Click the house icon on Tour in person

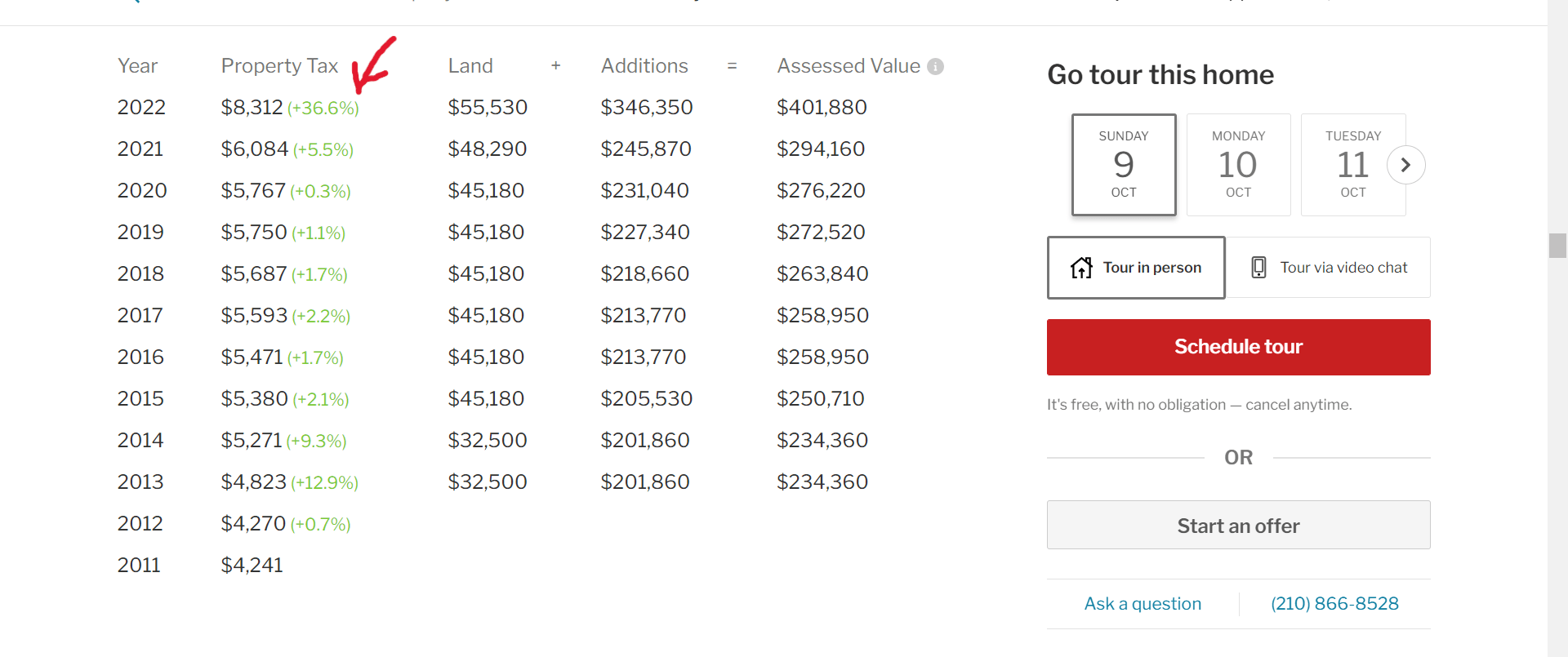pyautogui.click(x=1082, y=267)
